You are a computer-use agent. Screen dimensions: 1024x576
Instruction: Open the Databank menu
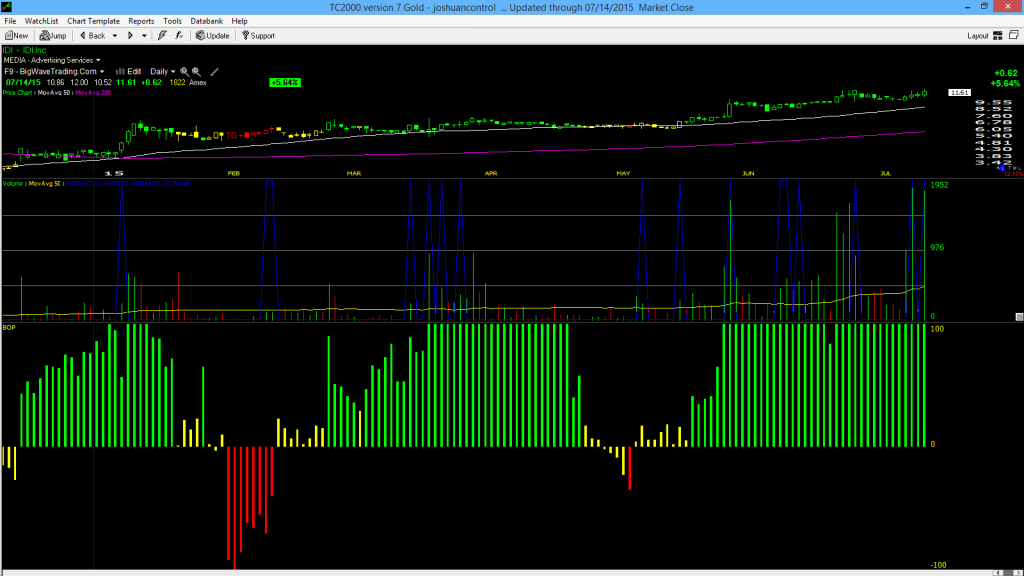pos(206,21)
